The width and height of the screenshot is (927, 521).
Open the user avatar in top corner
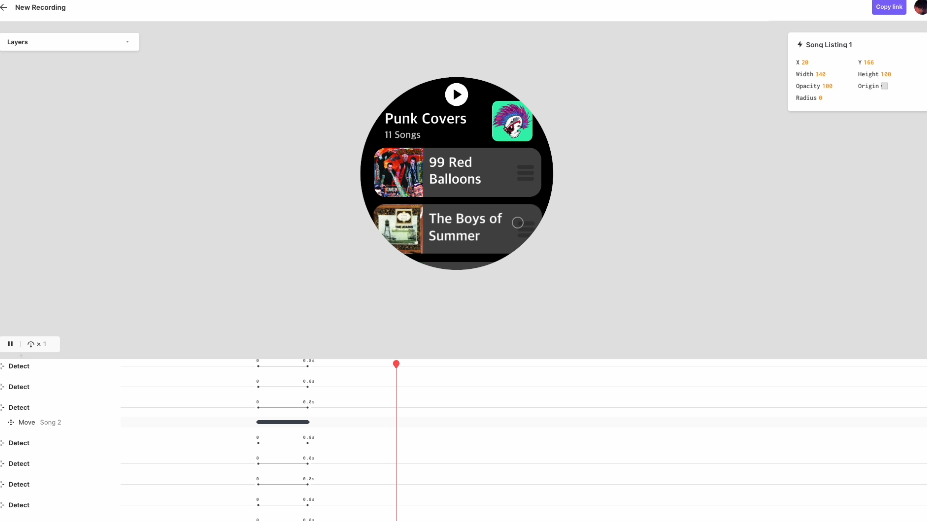click(x=920, y=7)
